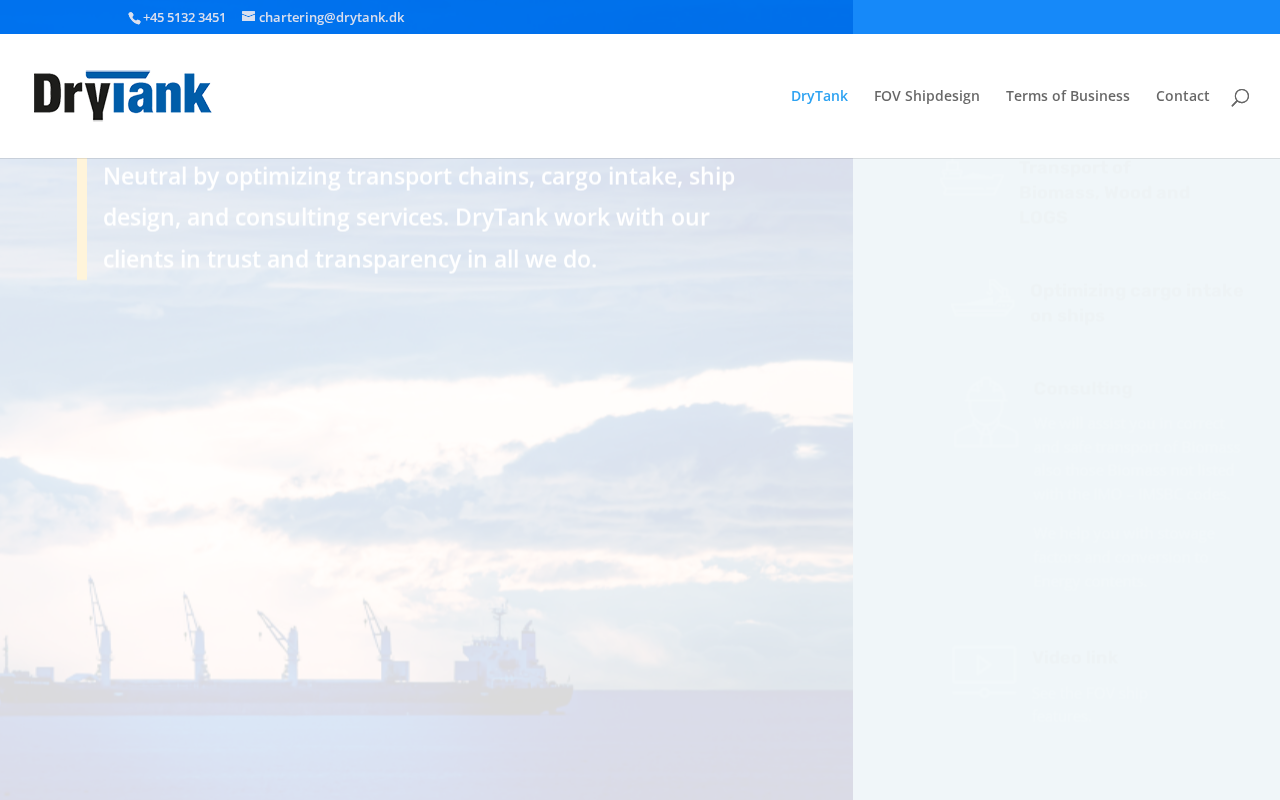
Task: Open Optimizing cargo intake on ships
Action: click(1136, 303)
